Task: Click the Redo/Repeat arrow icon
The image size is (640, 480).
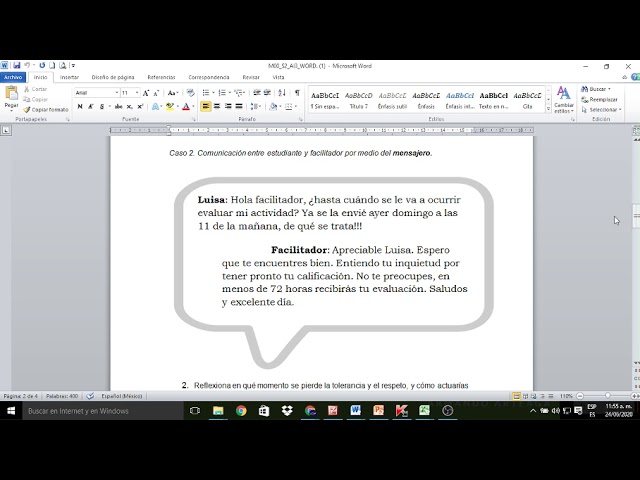Action: pos(42,65)
